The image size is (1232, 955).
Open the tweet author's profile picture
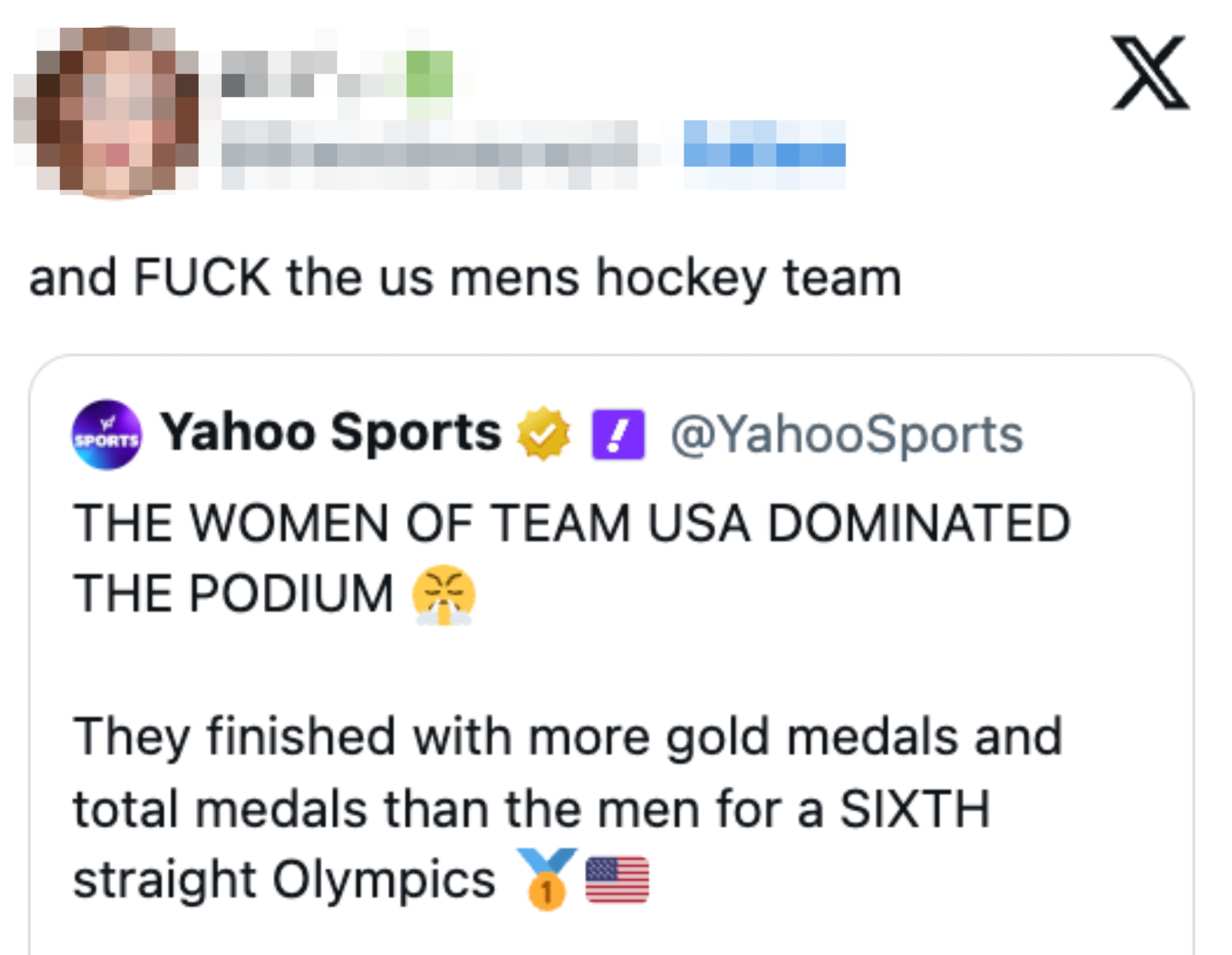[110, 110]
